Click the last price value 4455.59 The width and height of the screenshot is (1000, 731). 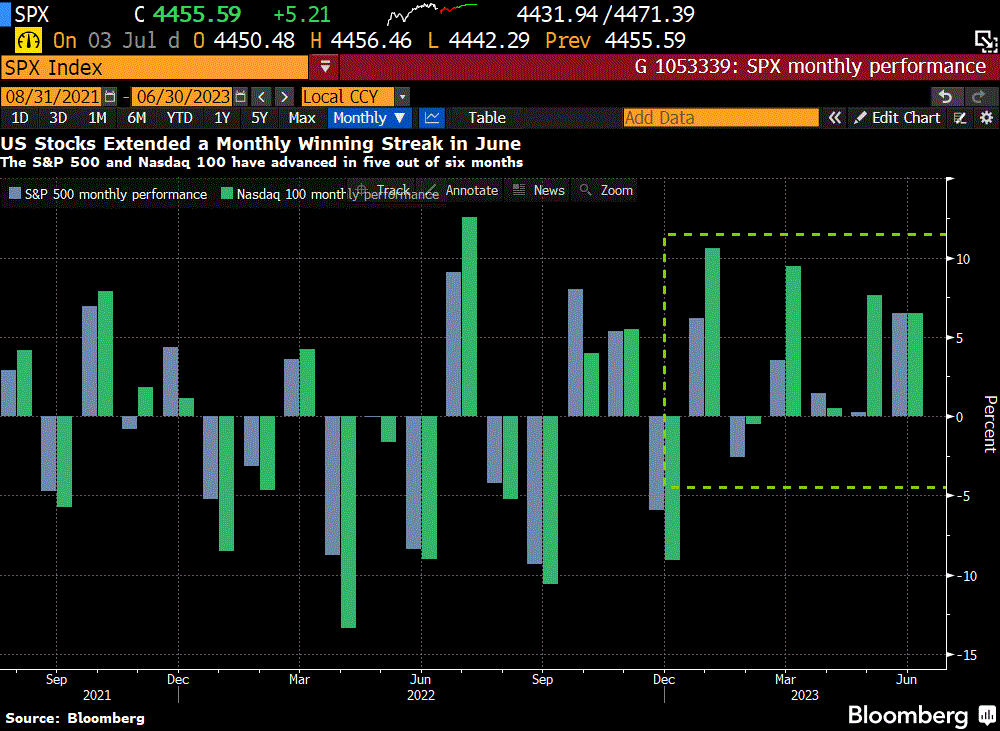click(197, 14)
